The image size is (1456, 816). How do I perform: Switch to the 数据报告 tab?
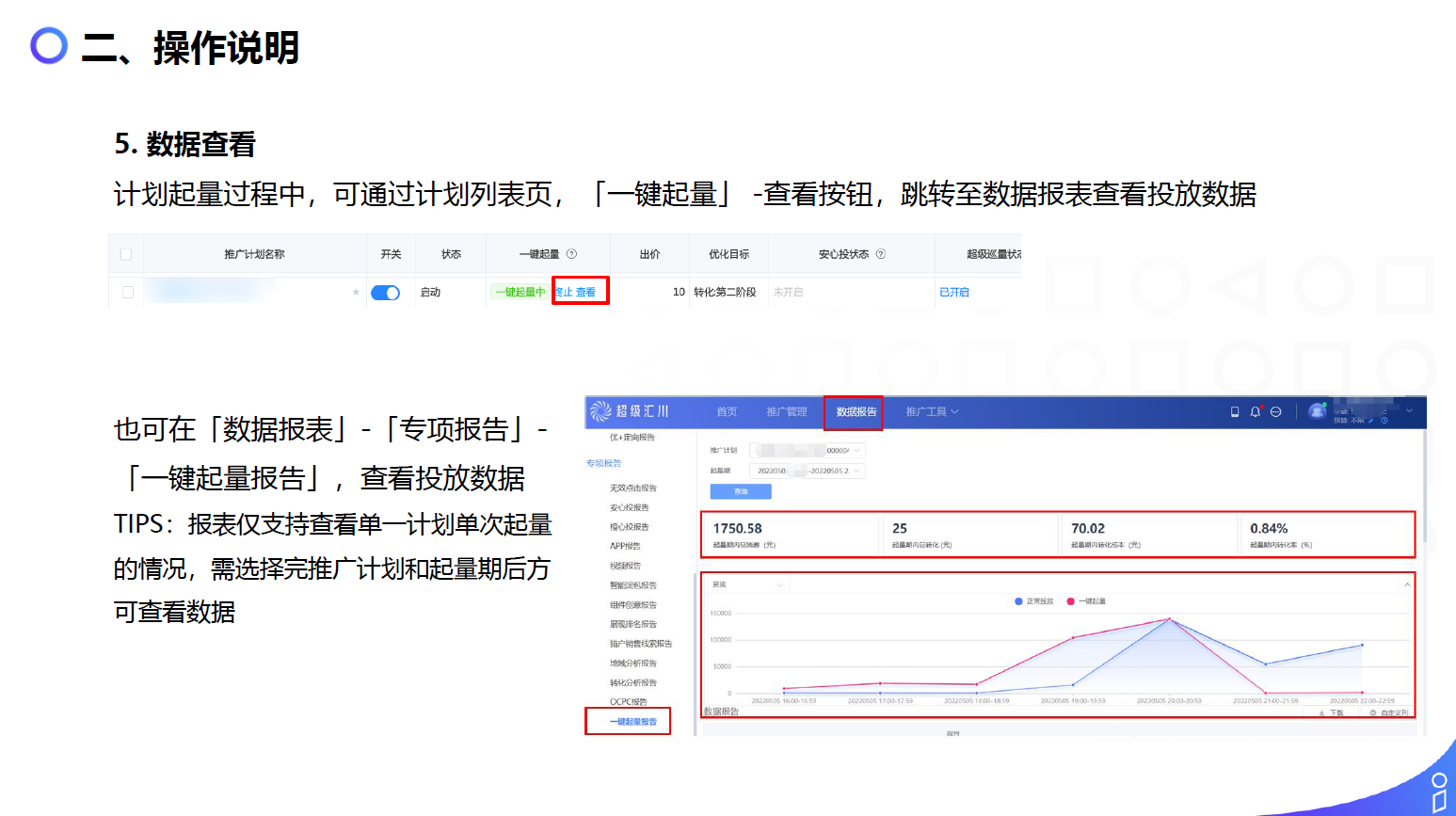(x=856, y=412)
